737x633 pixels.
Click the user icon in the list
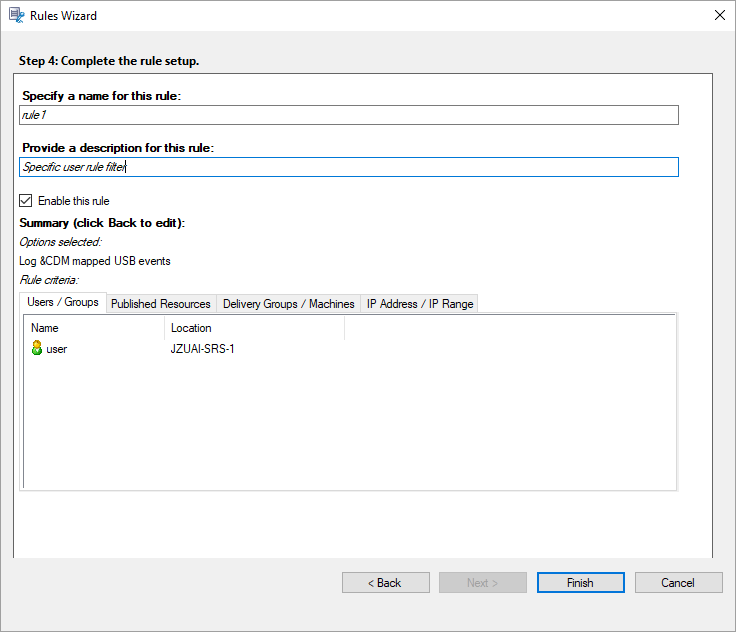tap(37, 349)
